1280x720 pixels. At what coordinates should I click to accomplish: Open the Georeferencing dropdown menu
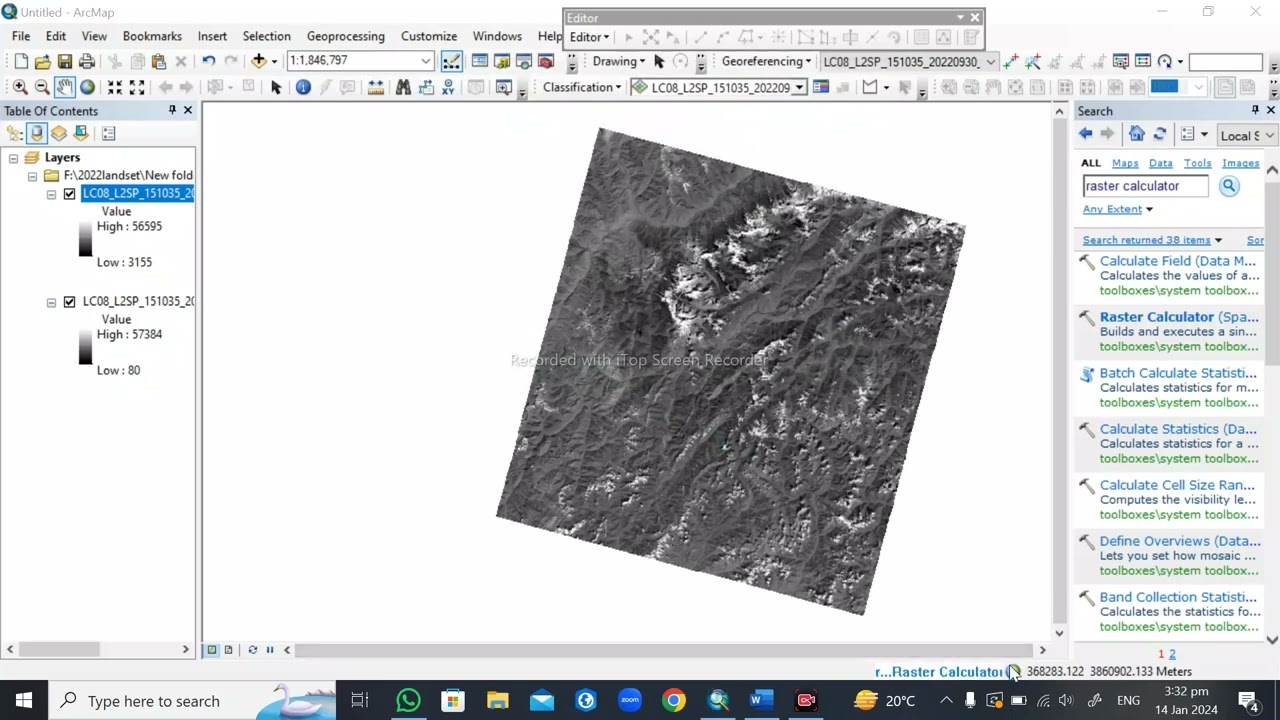tap(766, 62)
